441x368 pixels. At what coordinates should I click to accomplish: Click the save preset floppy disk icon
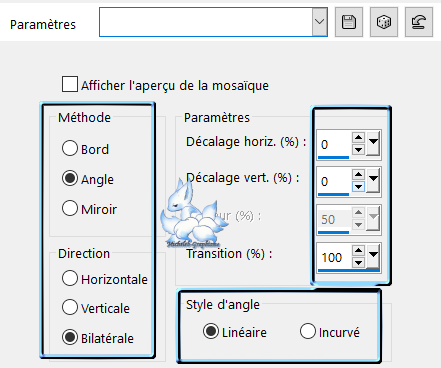(349, 22)
